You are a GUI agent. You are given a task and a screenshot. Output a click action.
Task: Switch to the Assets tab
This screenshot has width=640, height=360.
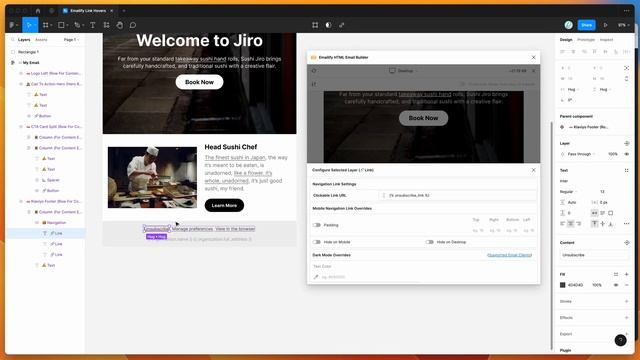point(41,40)
